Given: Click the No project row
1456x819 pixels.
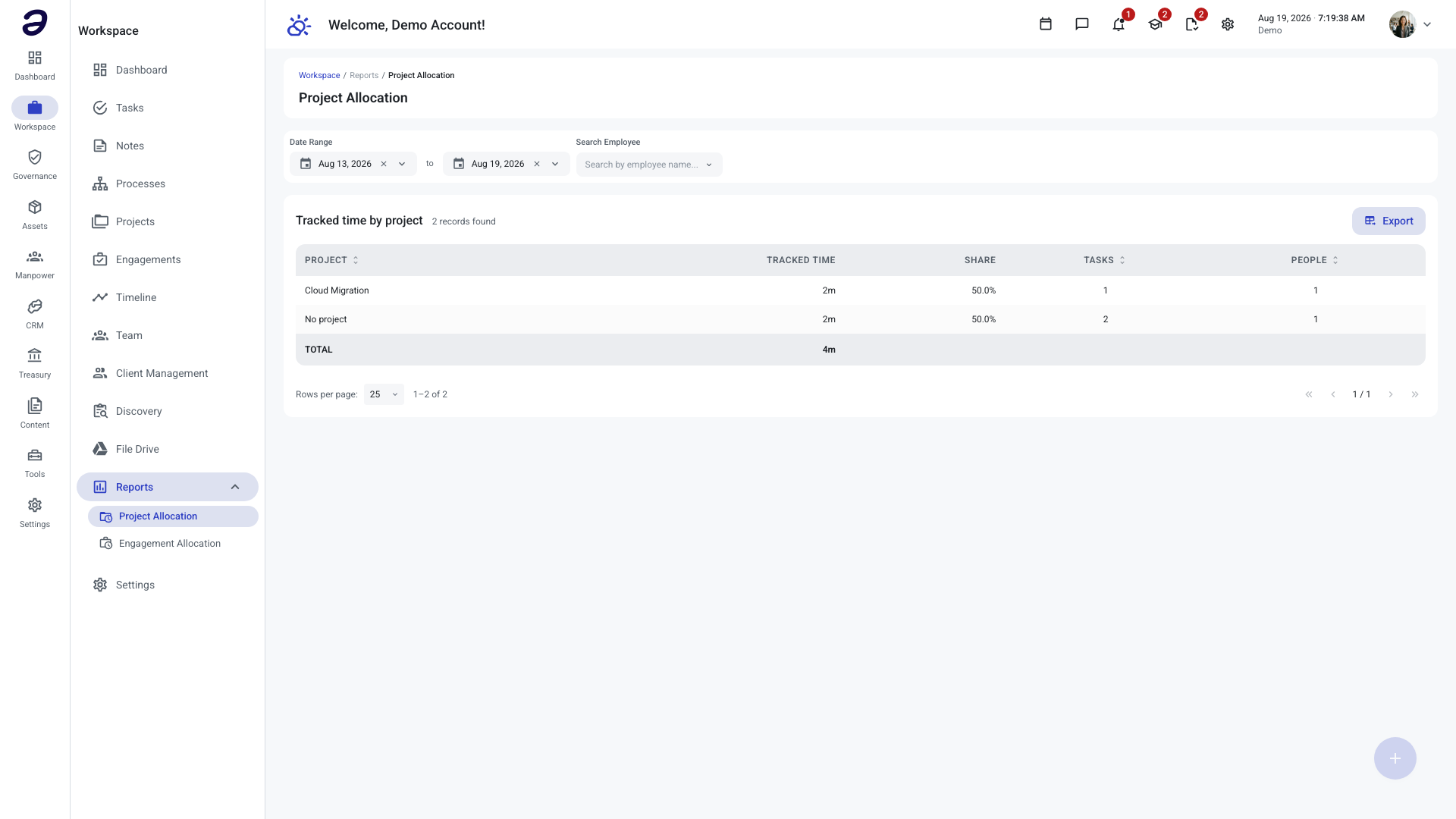Looking at the screenshot, I should point(860,319).
